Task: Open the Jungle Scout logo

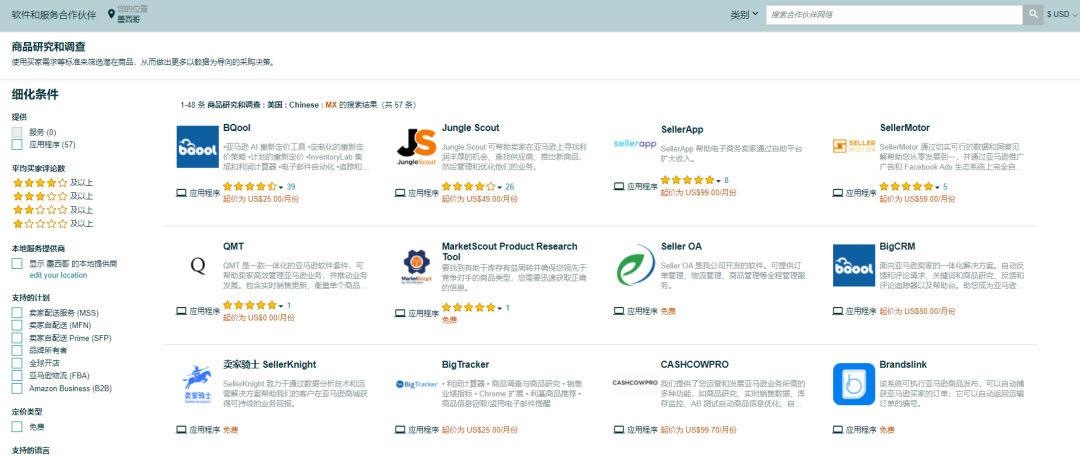Action: click(x=416, y=146)
